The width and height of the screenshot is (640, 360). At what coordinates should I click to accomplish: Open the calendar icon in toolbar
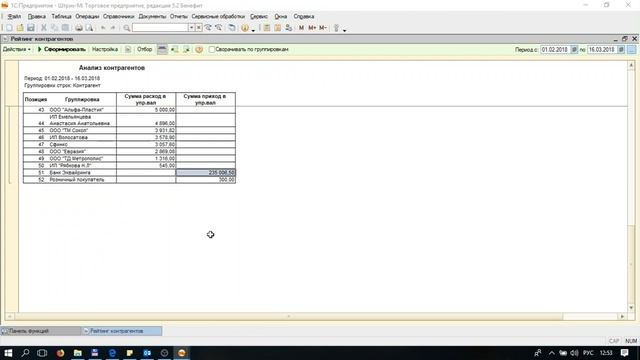(278, 28)
